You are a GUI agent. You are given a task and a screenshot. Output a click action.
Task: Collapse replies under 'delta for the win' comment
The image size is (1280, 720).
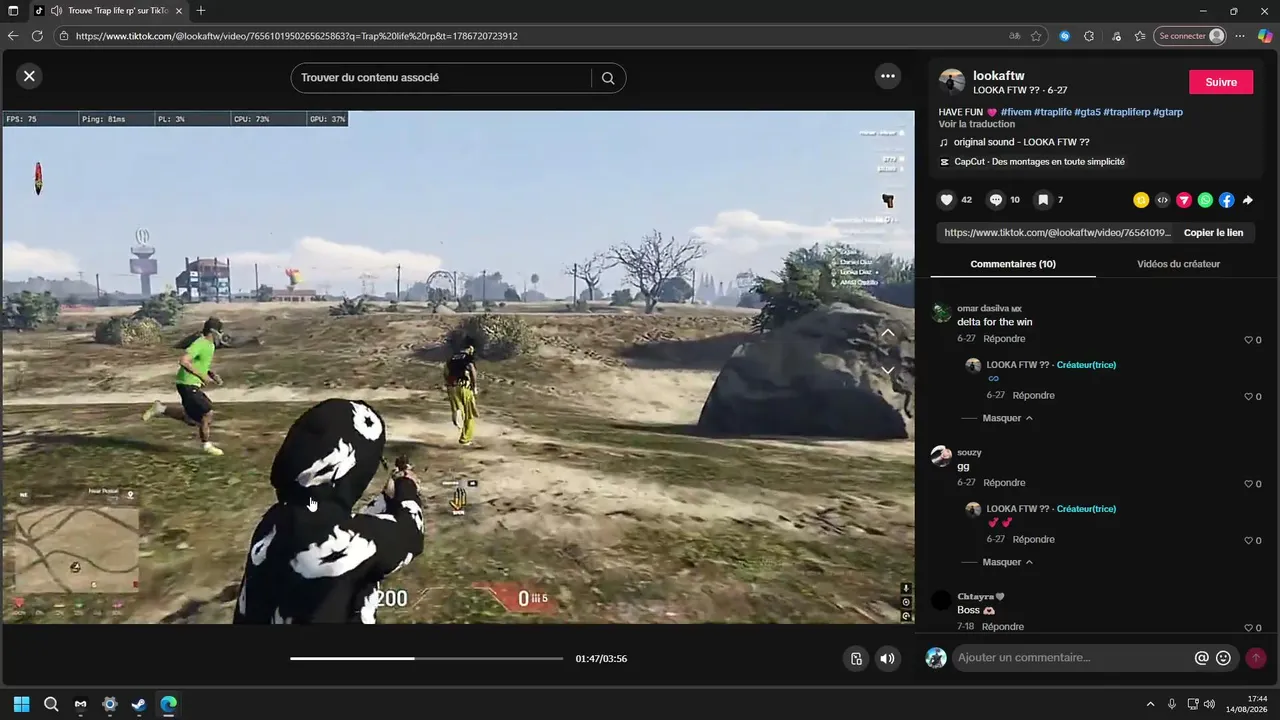1007,418
